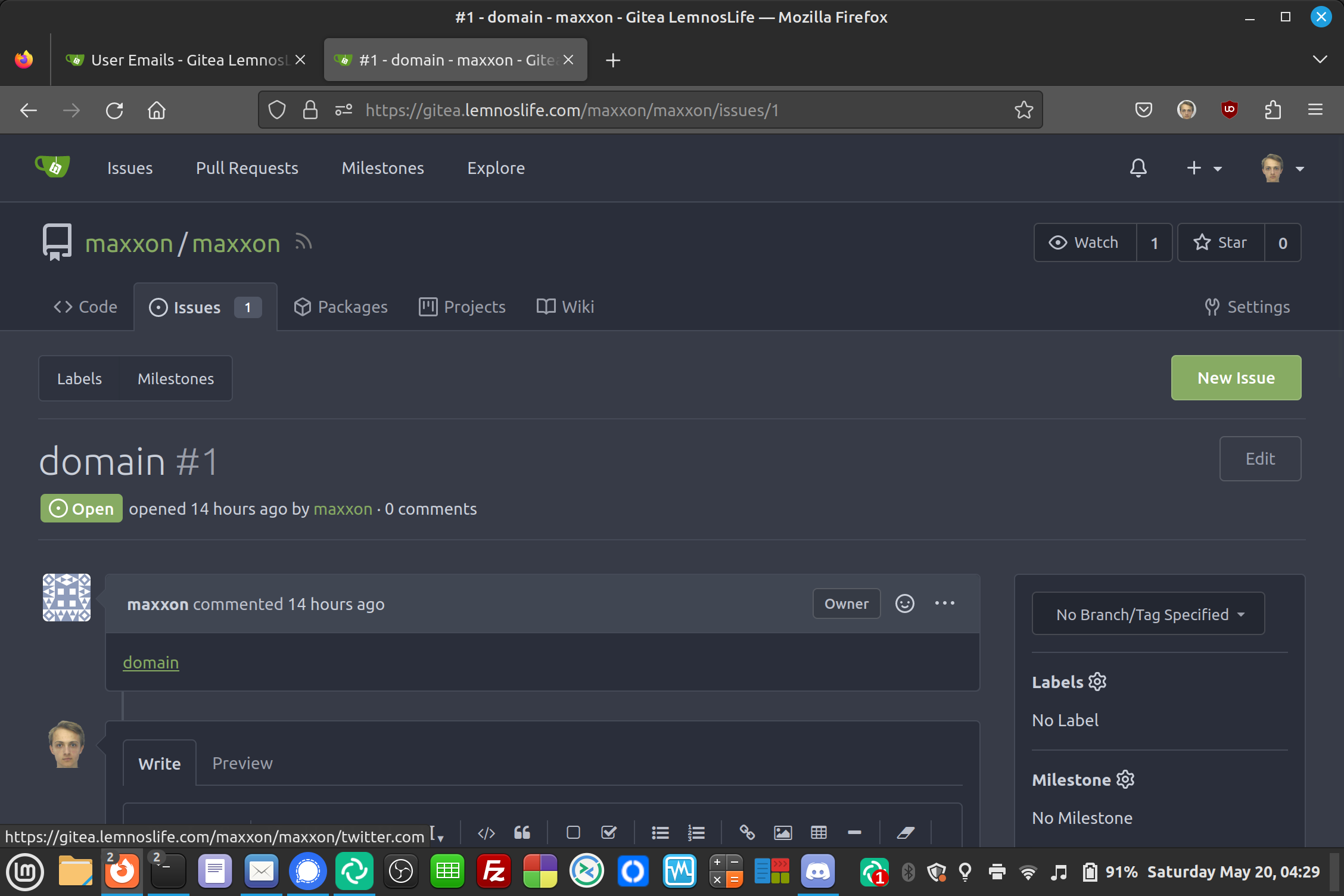Add an emoji reaction to maxxon's comment

tap(904, 603)
